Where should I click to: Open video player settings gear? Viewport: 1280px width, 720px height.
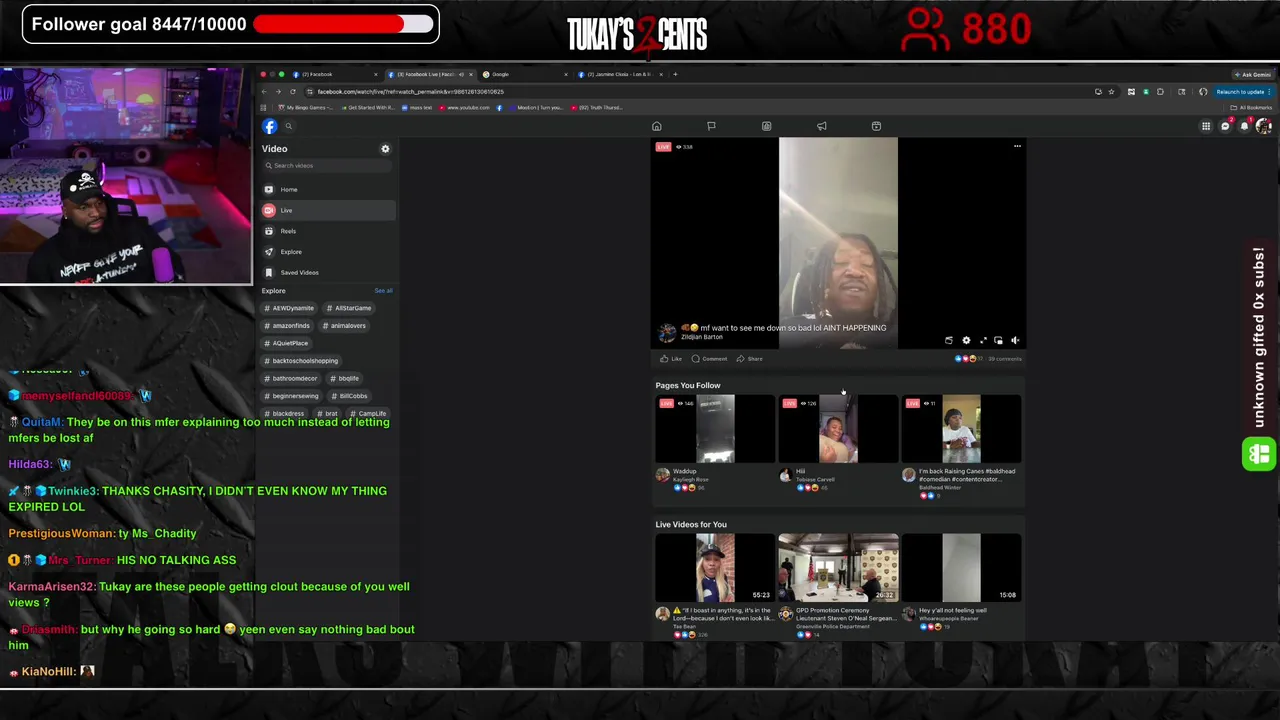(966, 341)
